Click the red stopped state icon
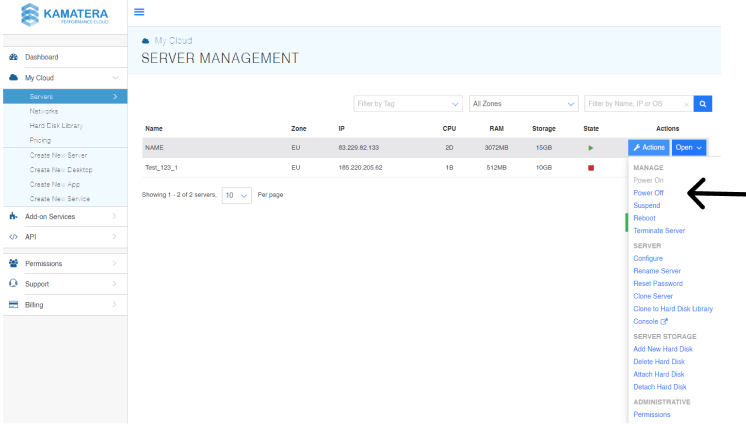 point(591,167)
